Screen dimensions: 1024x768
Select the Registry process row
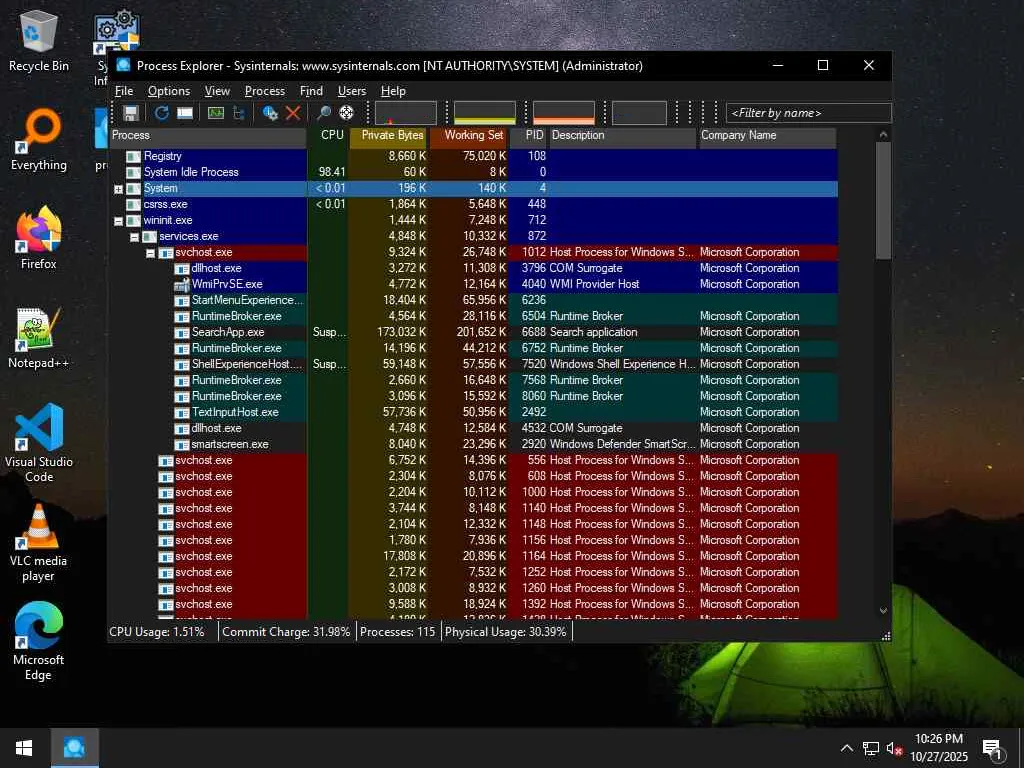coord(473,156)
